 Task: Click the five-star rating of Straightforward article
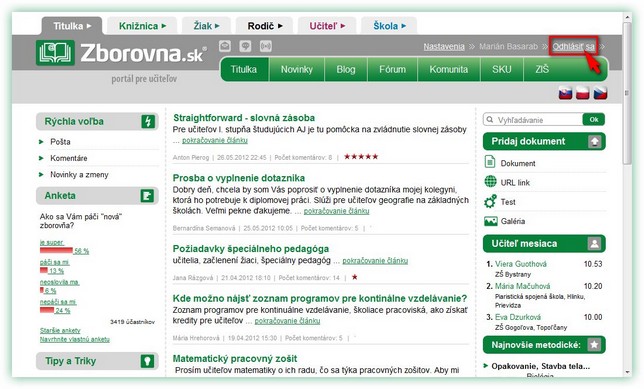click(361, 157)
